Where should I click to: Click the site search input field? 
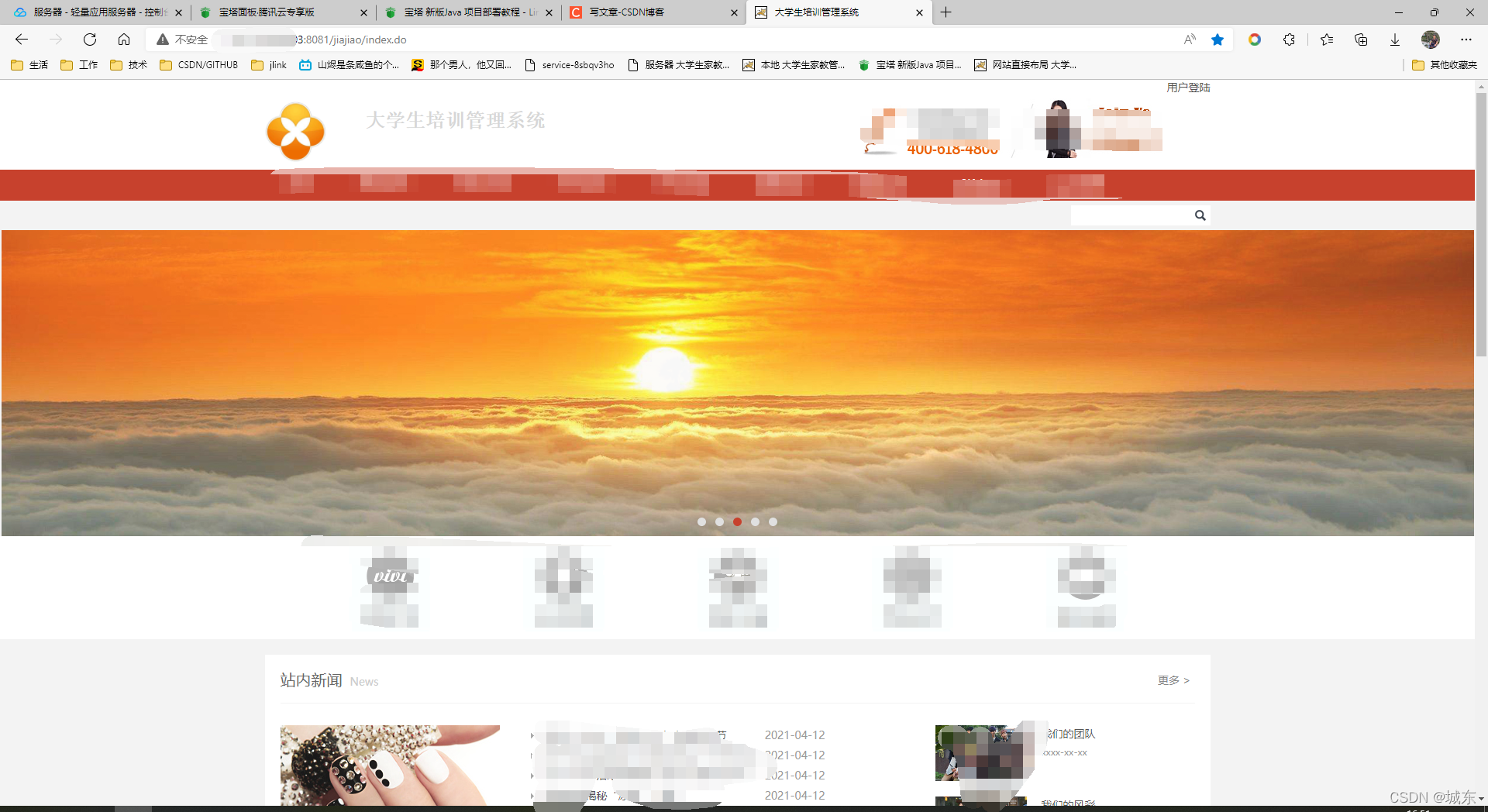1131,215
